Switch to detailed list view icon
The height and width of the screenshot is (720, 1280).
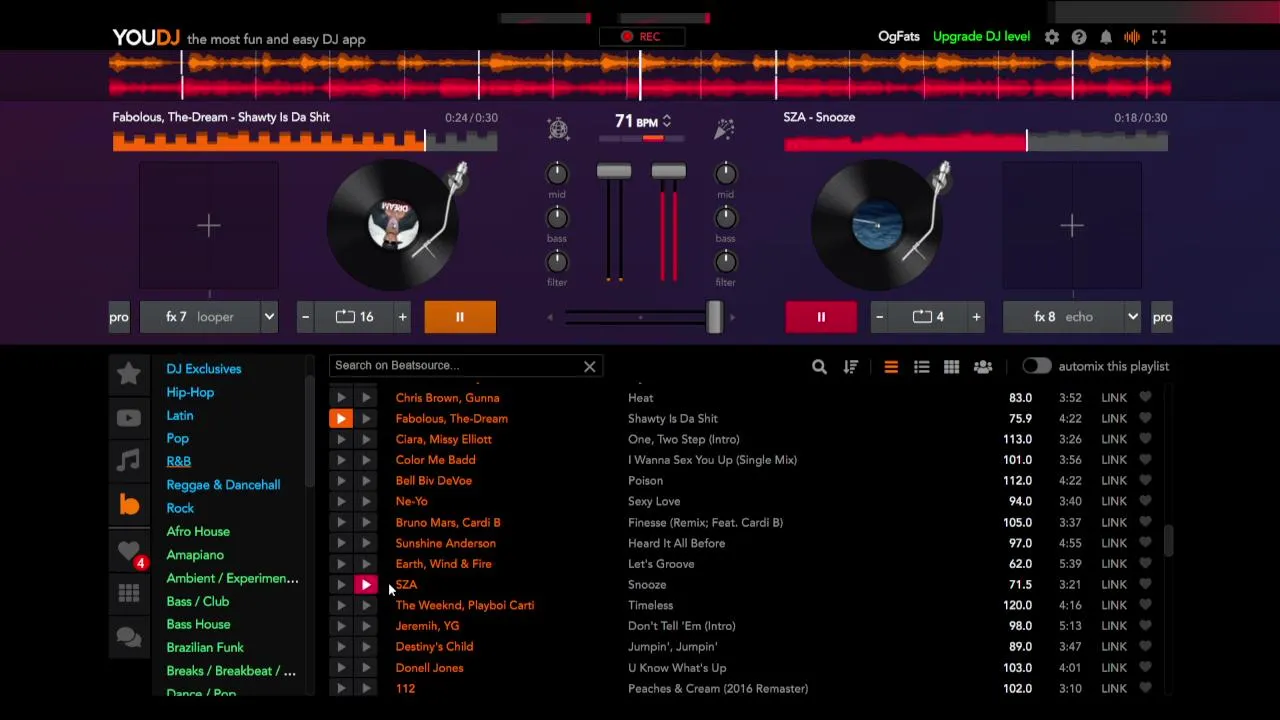coord(922,367)
